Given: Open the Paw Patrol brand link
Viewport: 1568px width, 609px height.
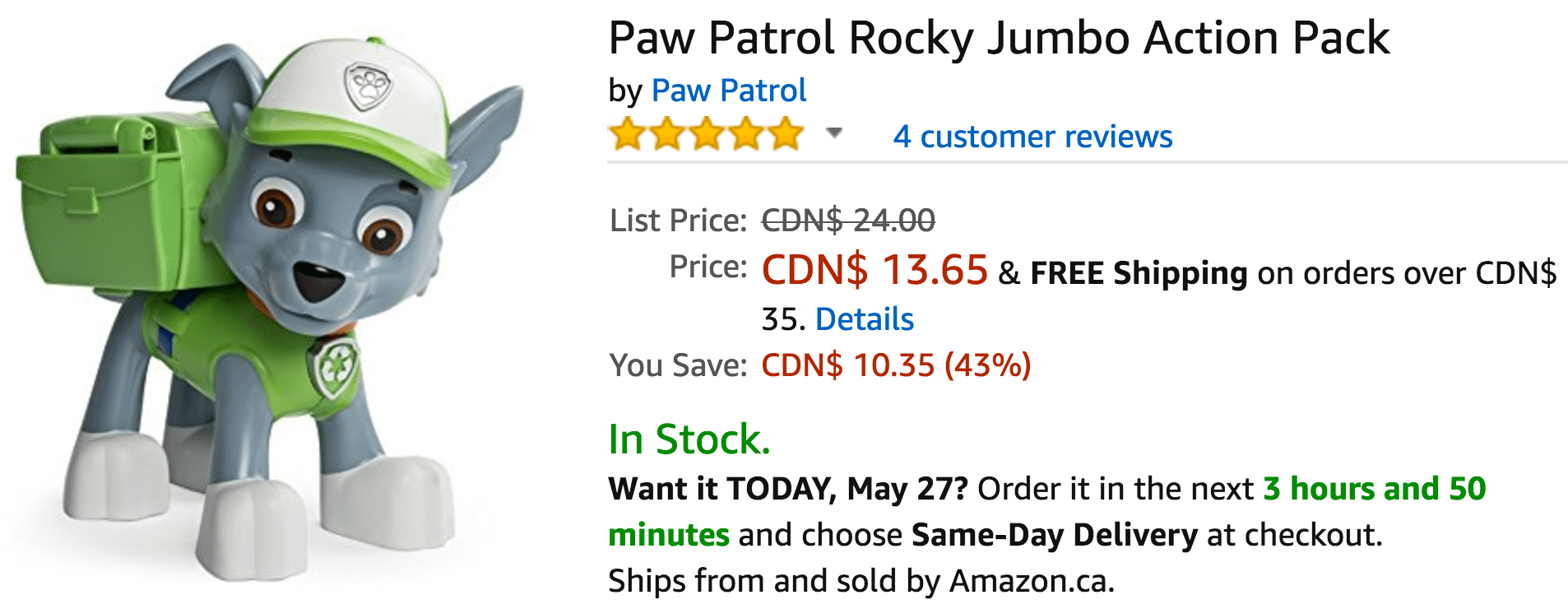Looking at the screenshot, I should tap(728, 91).
